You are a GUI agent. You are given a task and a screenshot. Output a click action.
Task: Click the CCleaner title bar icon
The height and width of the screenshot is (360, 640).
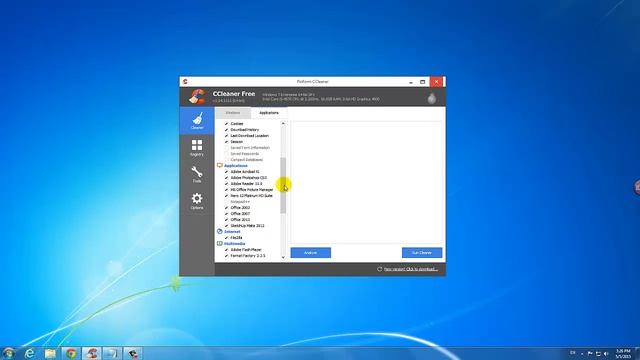coord(185,82)
